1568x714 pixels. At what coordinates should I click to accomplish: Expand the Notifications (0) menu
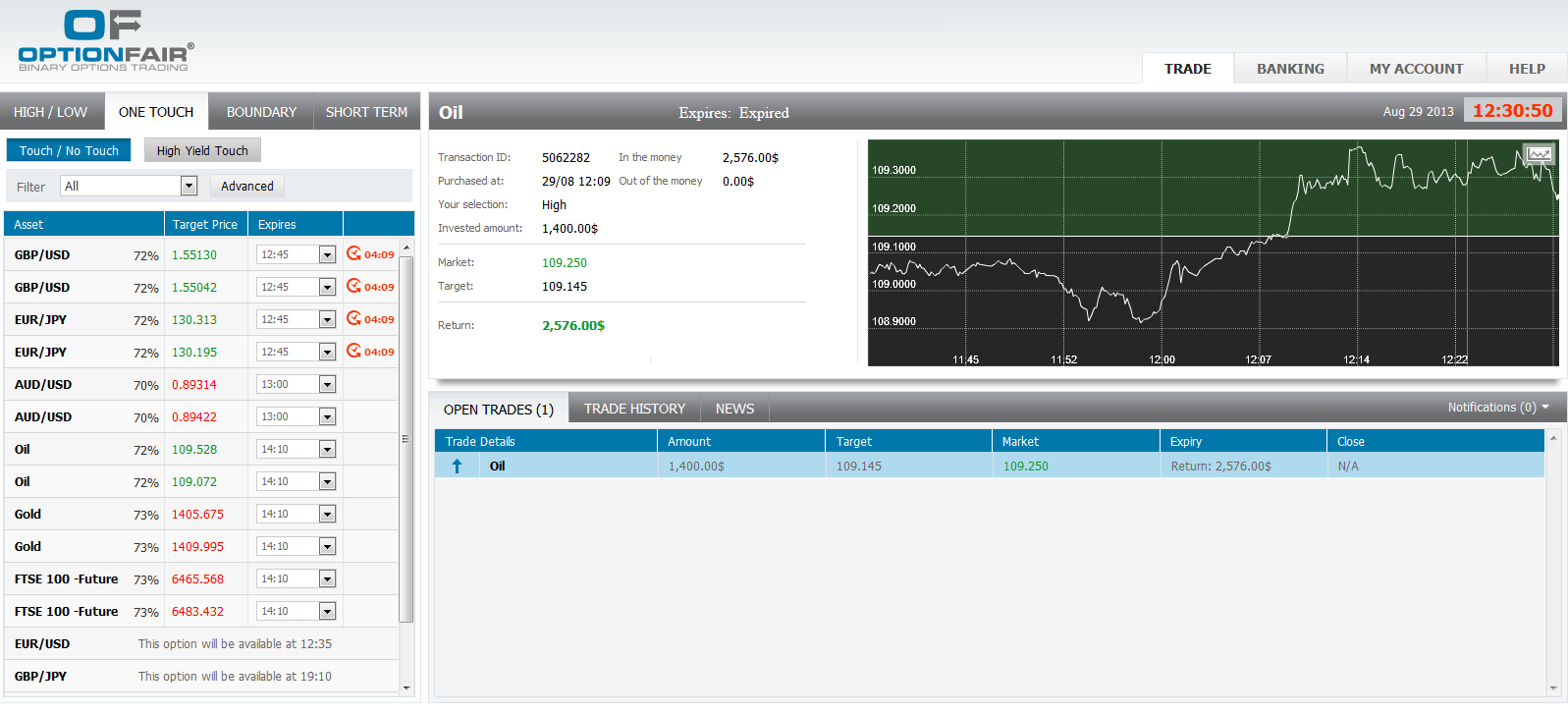(x=1497, y=408)
